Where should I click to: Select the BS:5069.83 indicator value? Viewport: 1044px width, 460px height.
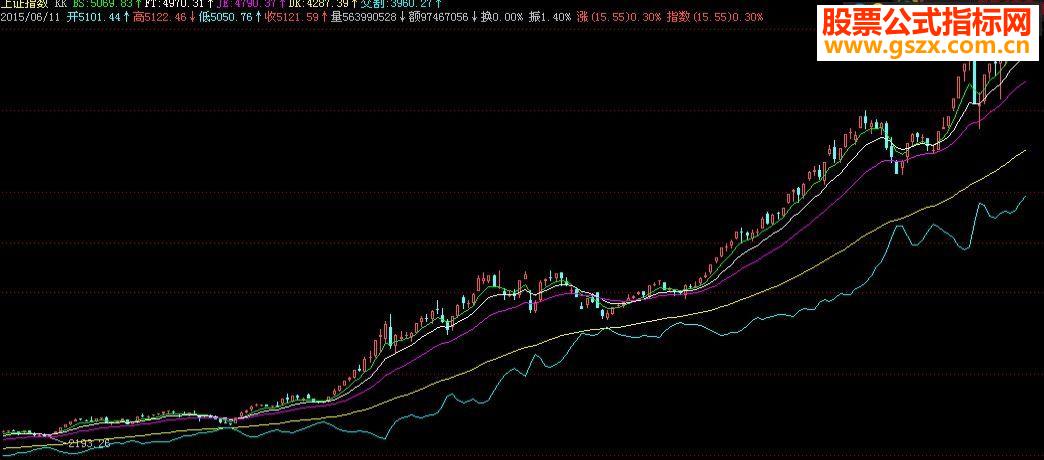[x=105, y=3]
